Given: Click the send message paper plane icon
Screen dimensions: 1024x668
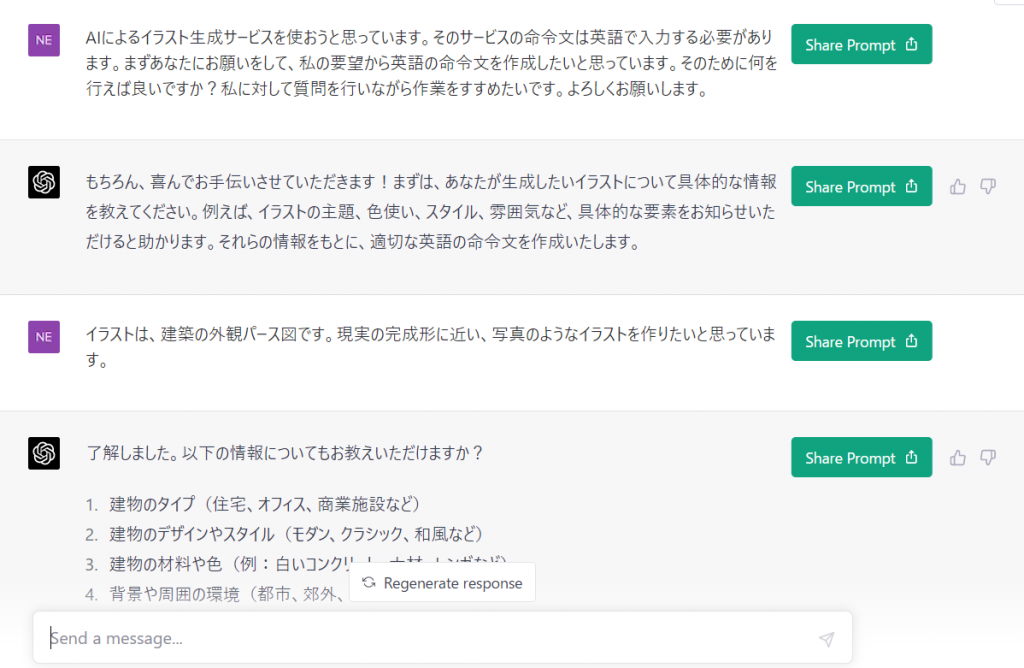Looking at the screenshot, I should click(826, 639).
